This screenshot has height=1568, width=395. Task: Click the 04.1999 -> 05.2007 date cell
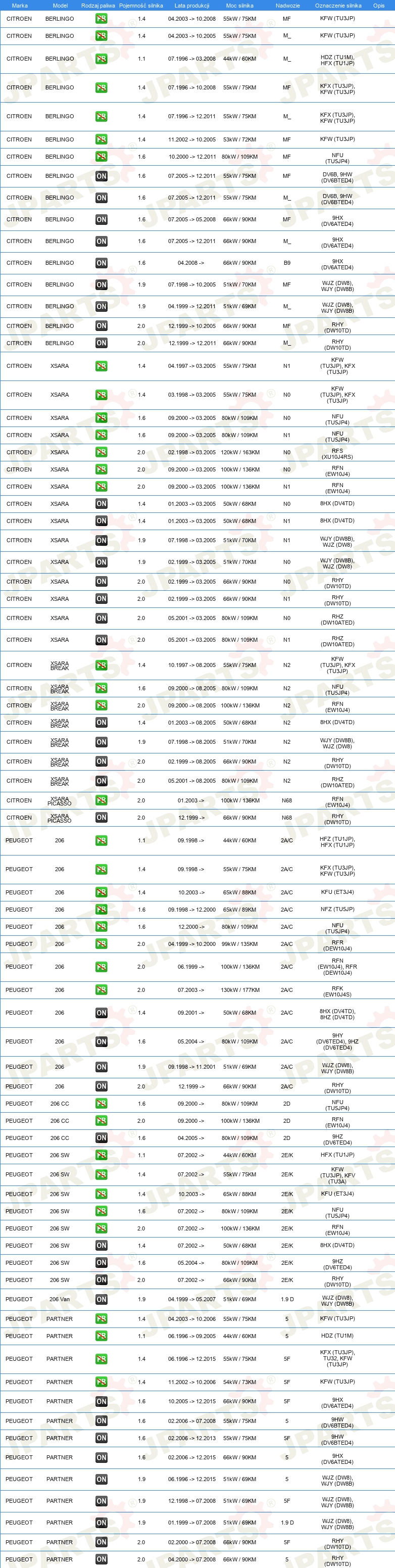[x=192, y=1300]
